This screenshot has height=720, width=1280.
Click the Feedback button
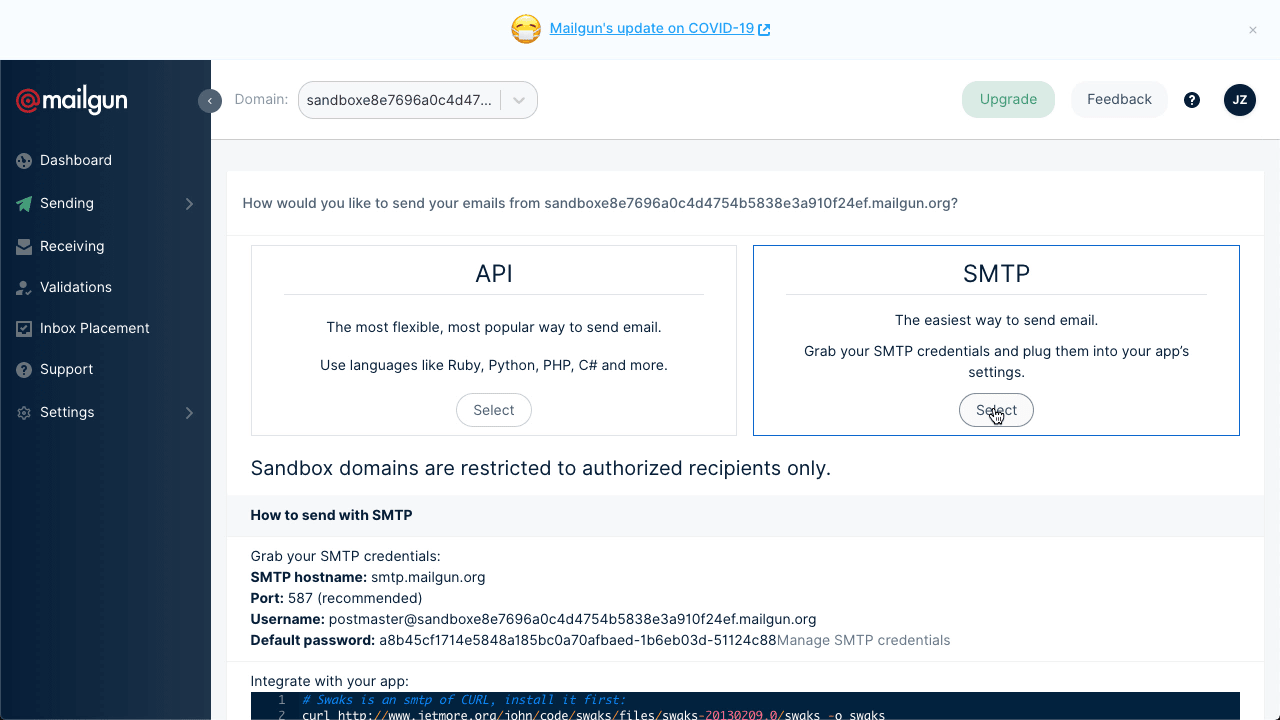point(1119,99)
